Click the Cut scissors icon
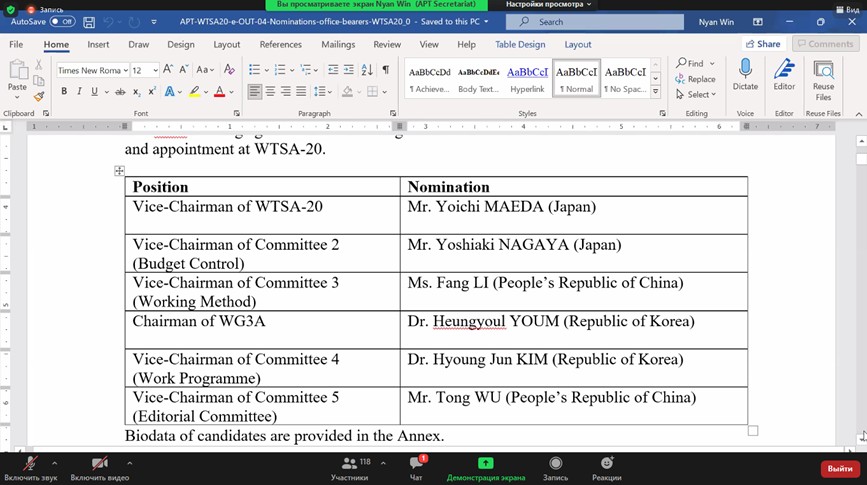This screenshot has width=867, height=485. [x=39, y=65]
